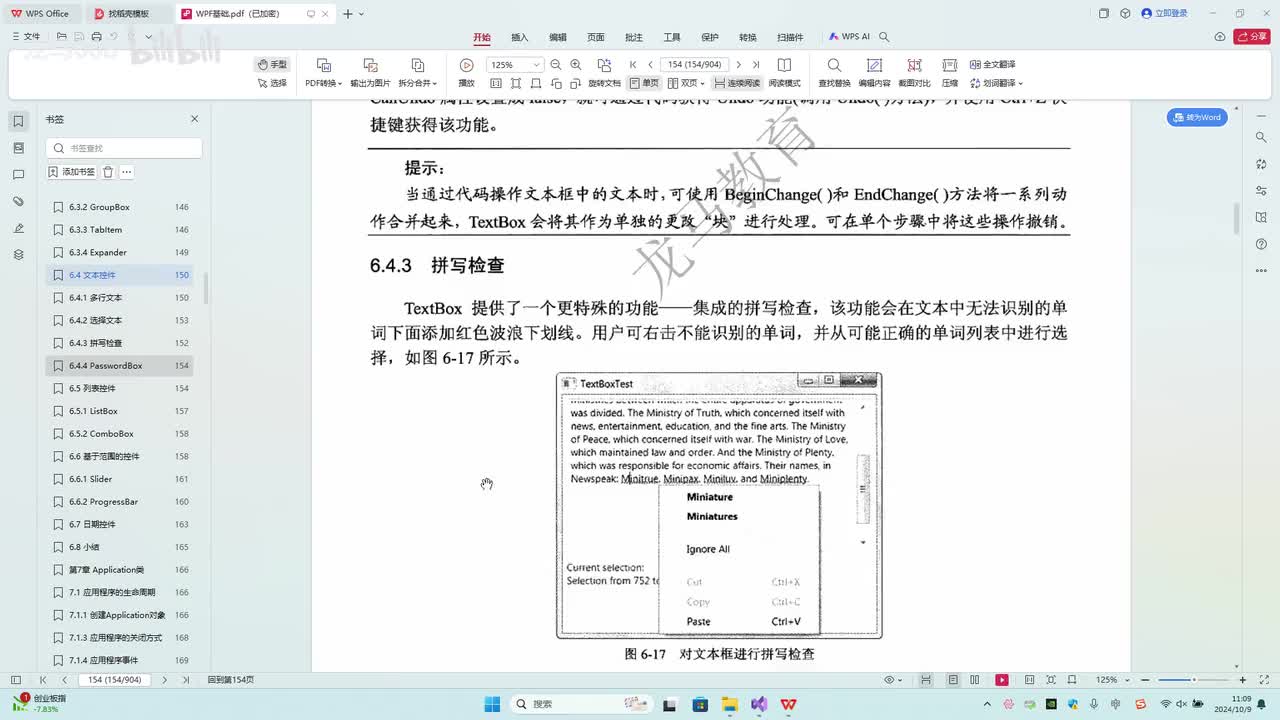The image size is (1280, 720).
Task: Click the WPS AI search magnifier
Action: click(884, 37)
